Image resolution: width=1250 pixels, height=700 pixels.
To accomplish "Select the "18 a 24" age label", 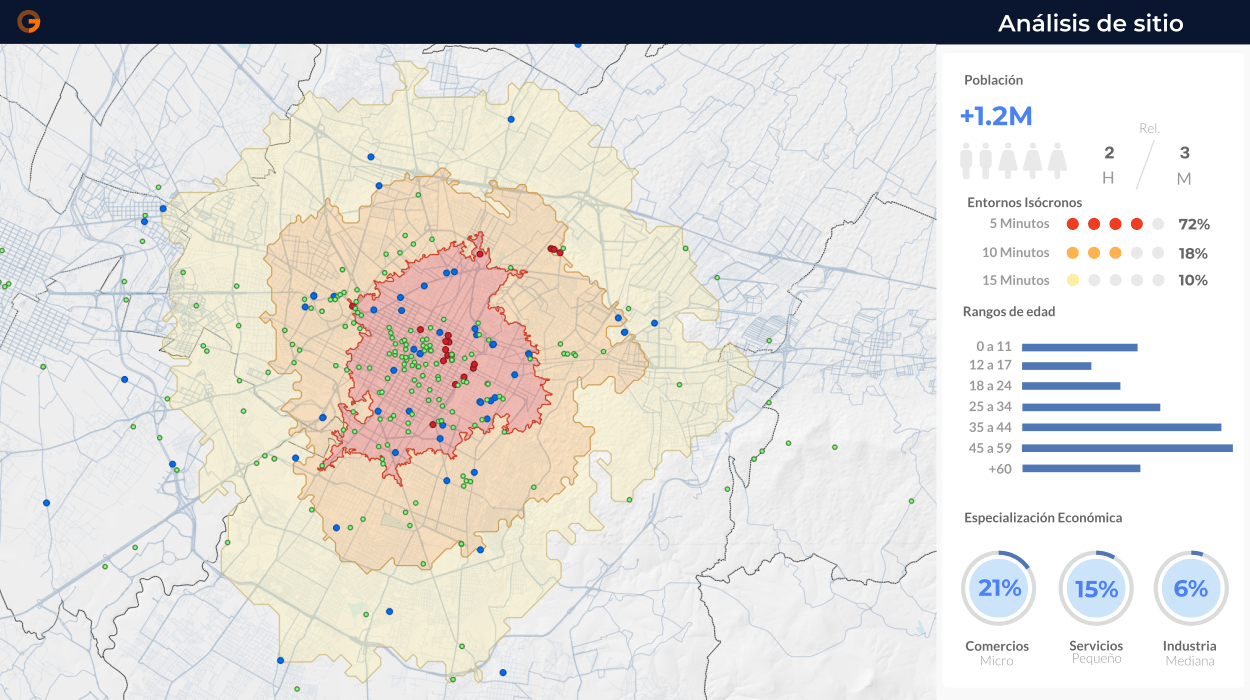I will pyautogui.click(x=991, y=386).
